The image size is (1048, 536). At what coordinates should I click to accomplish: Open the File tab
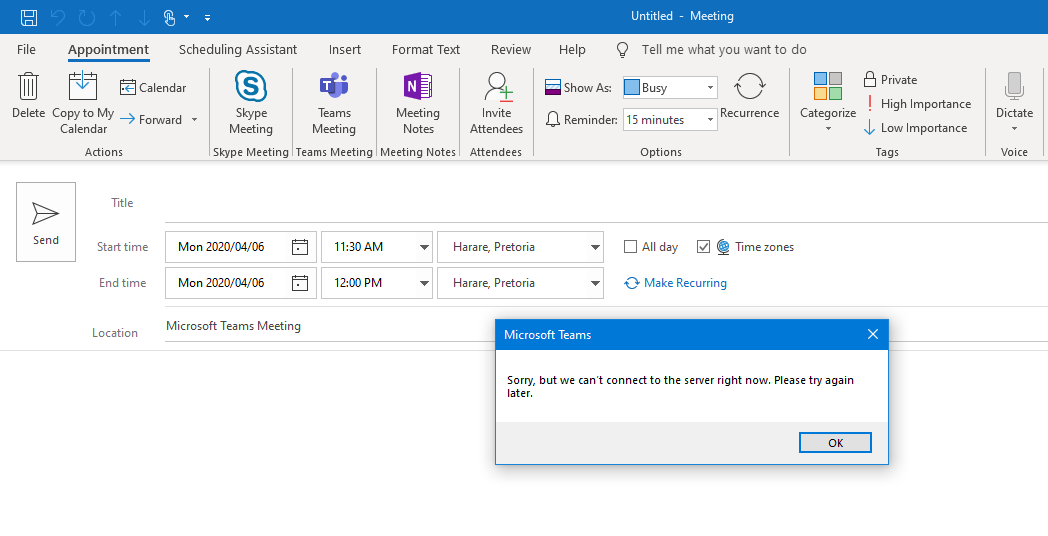(x=26, y=49)
